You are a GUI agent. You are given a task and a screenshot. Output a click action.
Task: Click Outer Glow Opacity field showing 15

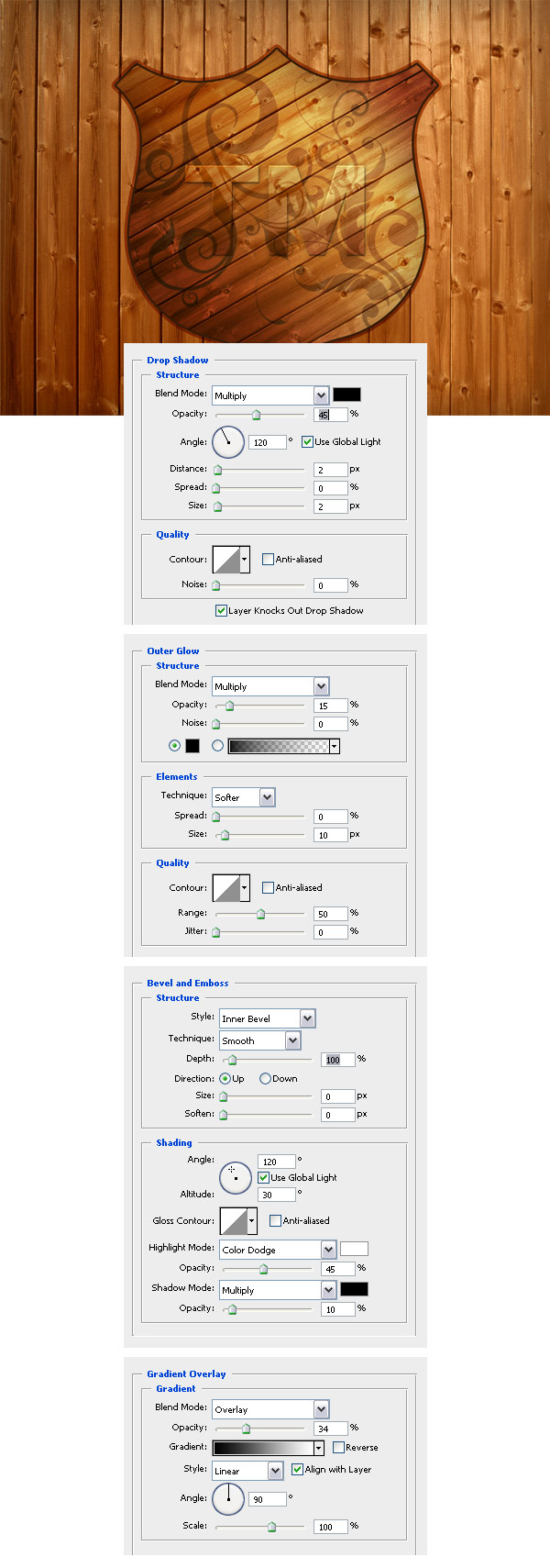coord(331,706)
